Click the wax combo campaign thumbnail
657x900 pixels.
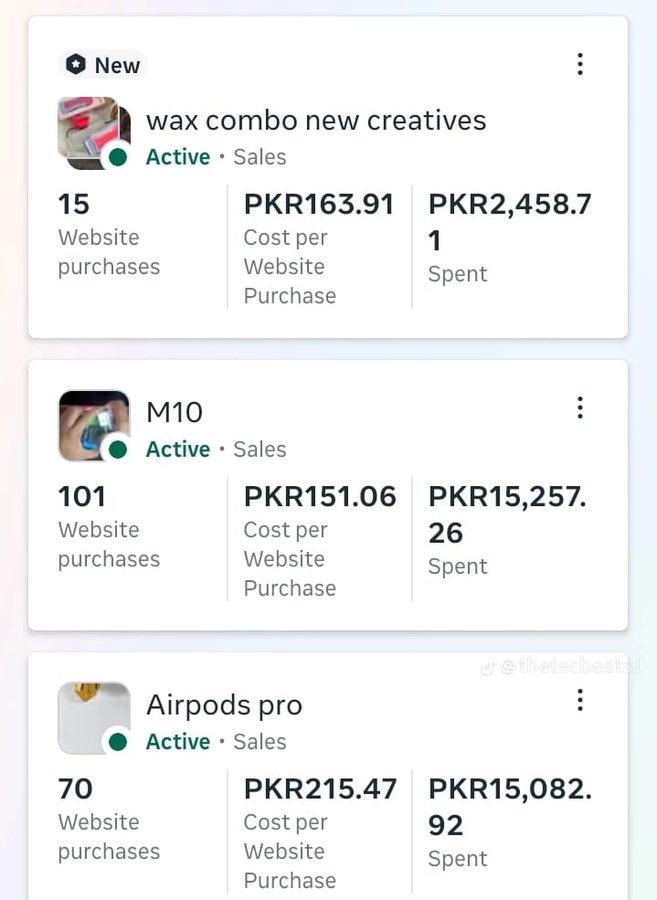pyautogui.click(x=94, y=133)
